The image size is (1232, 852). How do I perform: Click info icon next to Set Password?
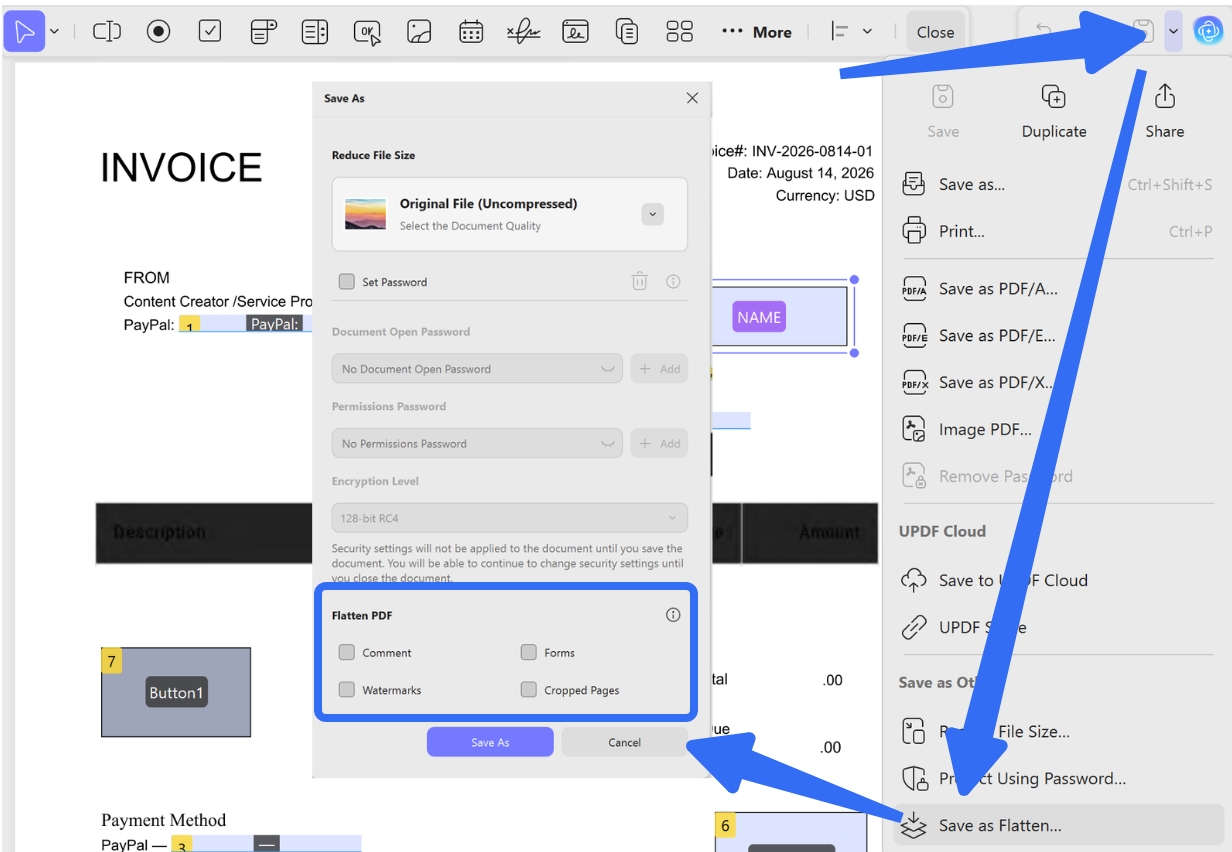(x=673, y=281)
